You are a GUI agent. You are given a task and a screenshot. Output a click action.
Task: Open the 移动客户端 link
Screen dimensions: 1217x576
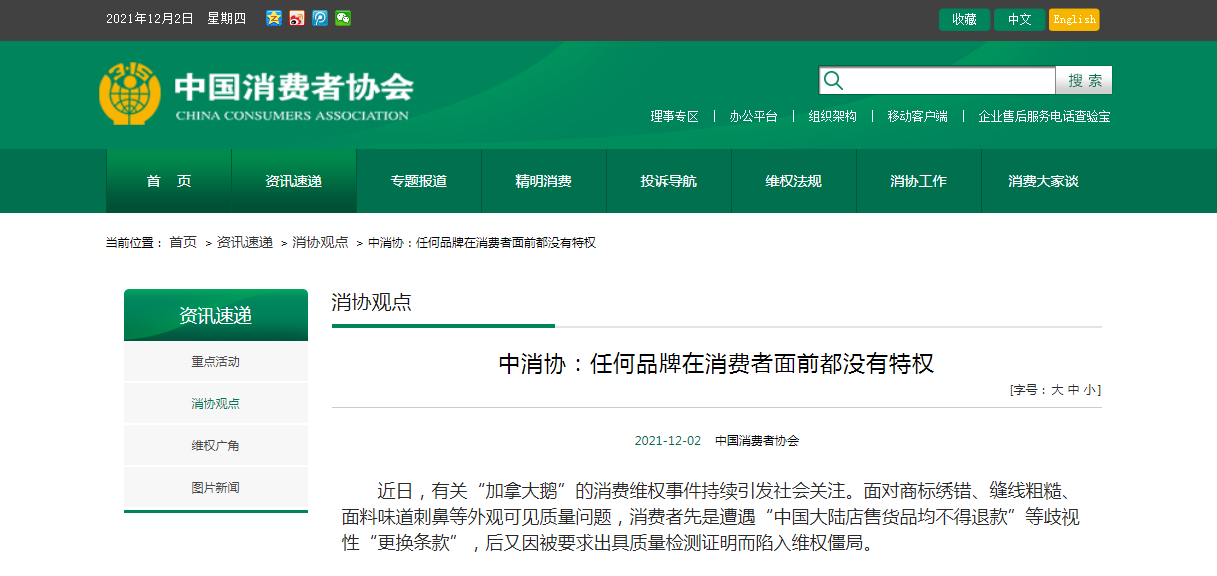tap(917, 116)
